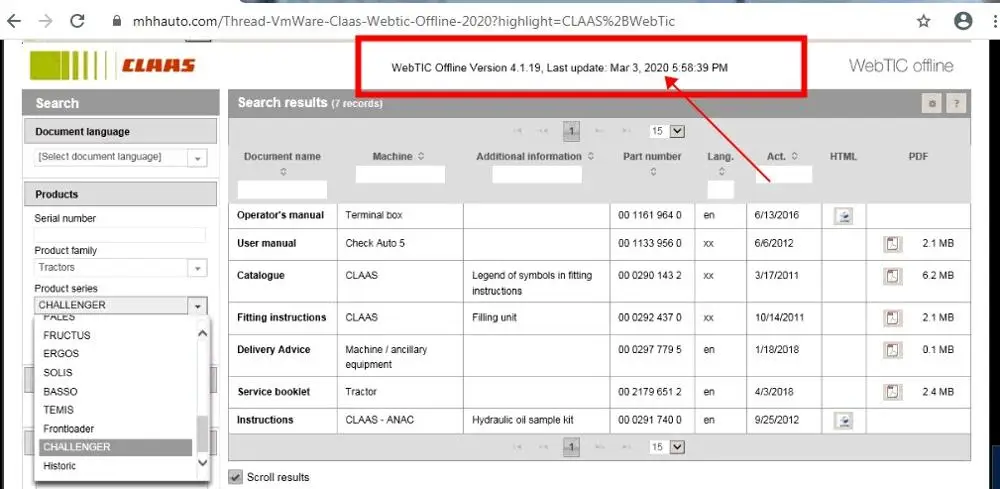This screenshot has height=489, width=1000.
Task: Click the settings gear in Search results header
Action: click(932, 103)
